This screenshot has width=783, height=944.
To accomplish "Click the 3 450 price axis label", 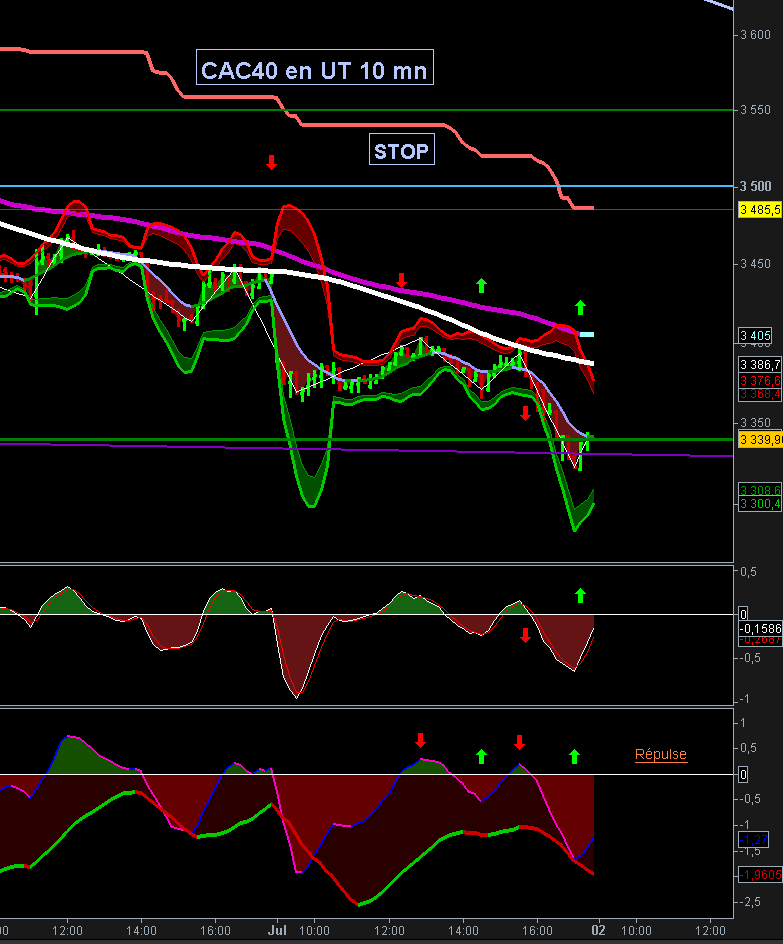I will coord(755,264).
